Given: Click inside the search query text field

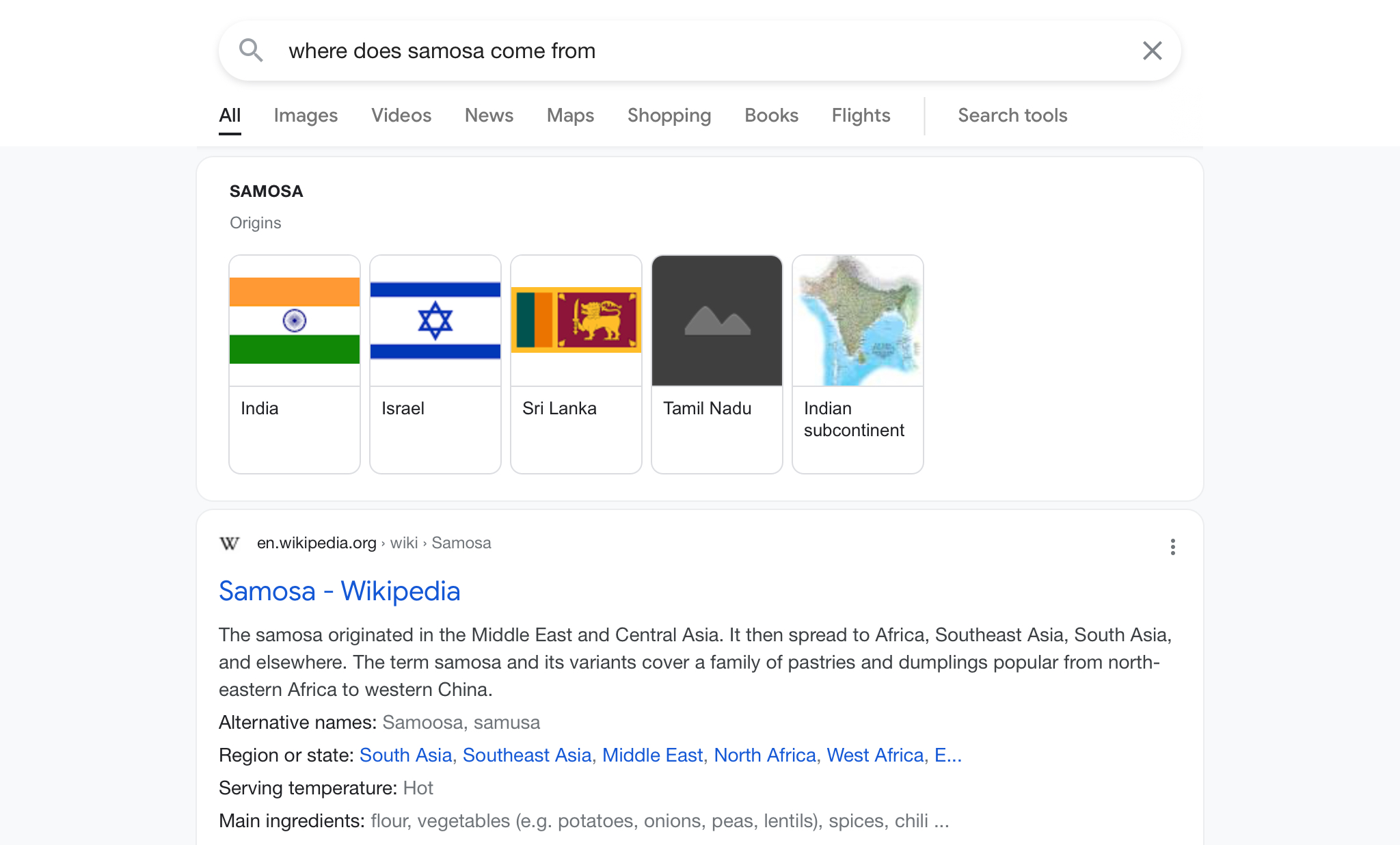Looking at the screenshot, I should pos(684,51).
